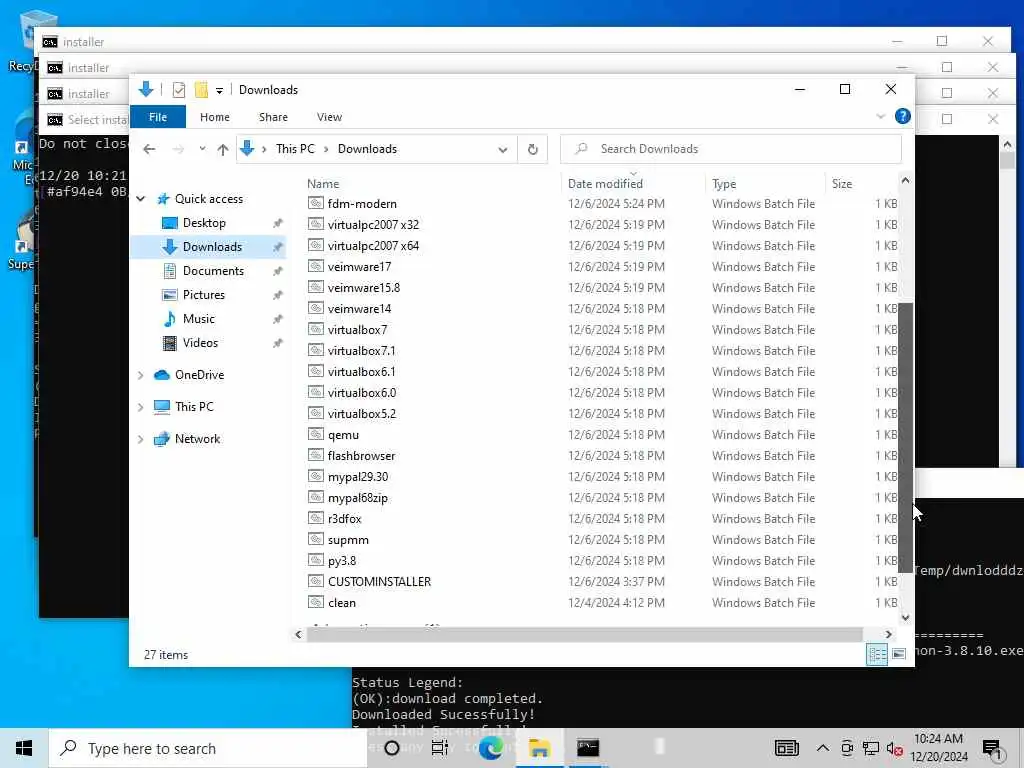
Task: Go back using the Back arrow
Action: point(150,149)
